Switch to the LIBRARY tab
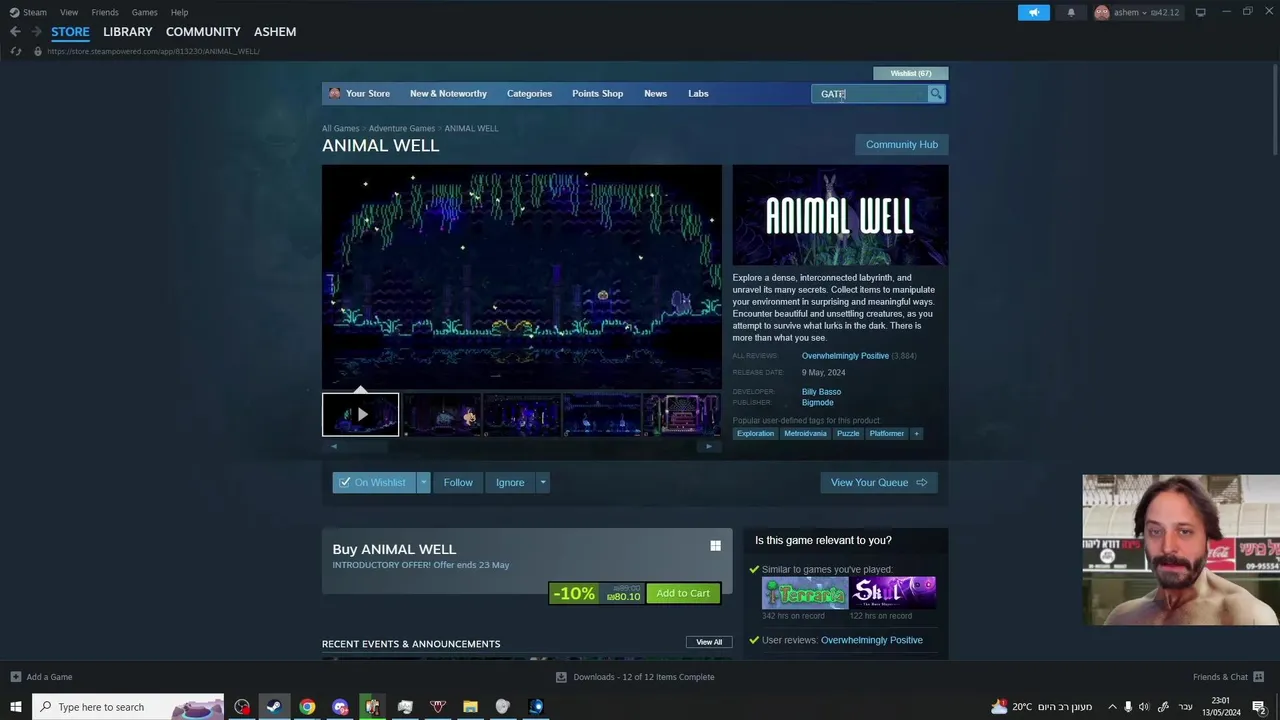This screenshot has height=720, width=1280. (x=128, y=31)
